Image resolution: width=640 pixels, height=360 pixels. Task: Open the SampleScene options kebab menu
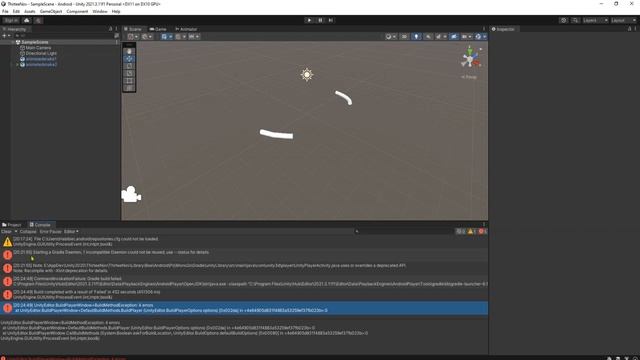tap(117, 42)
